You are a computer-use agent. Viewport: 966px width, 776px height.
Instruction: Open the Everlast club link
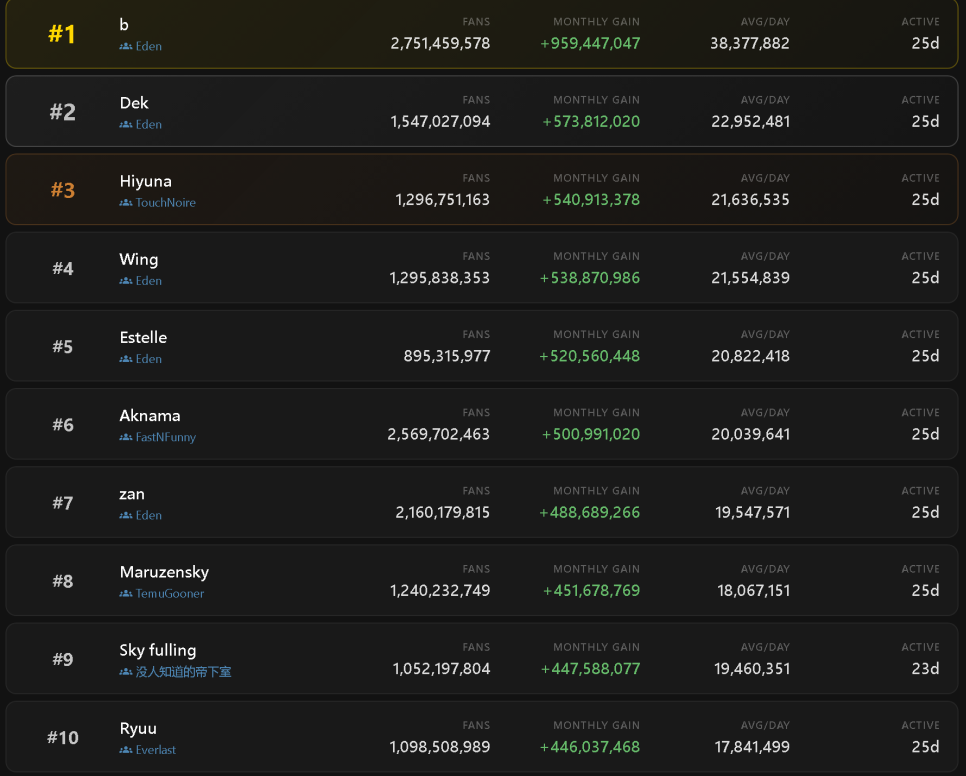coord(156,750)
